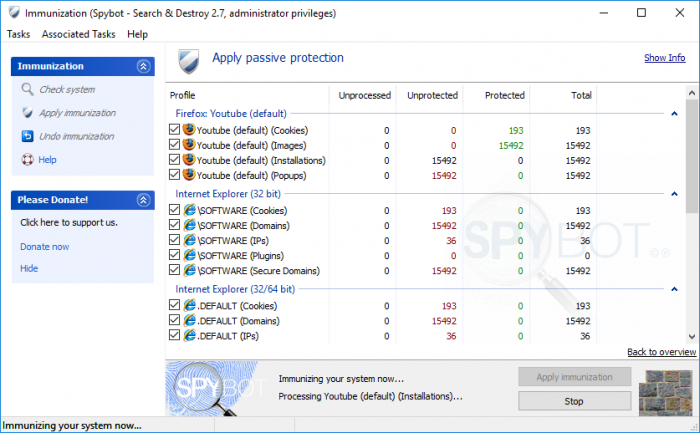Click the vertical scrollbar down arrow

pyautogui.click(x=692, y=337)
